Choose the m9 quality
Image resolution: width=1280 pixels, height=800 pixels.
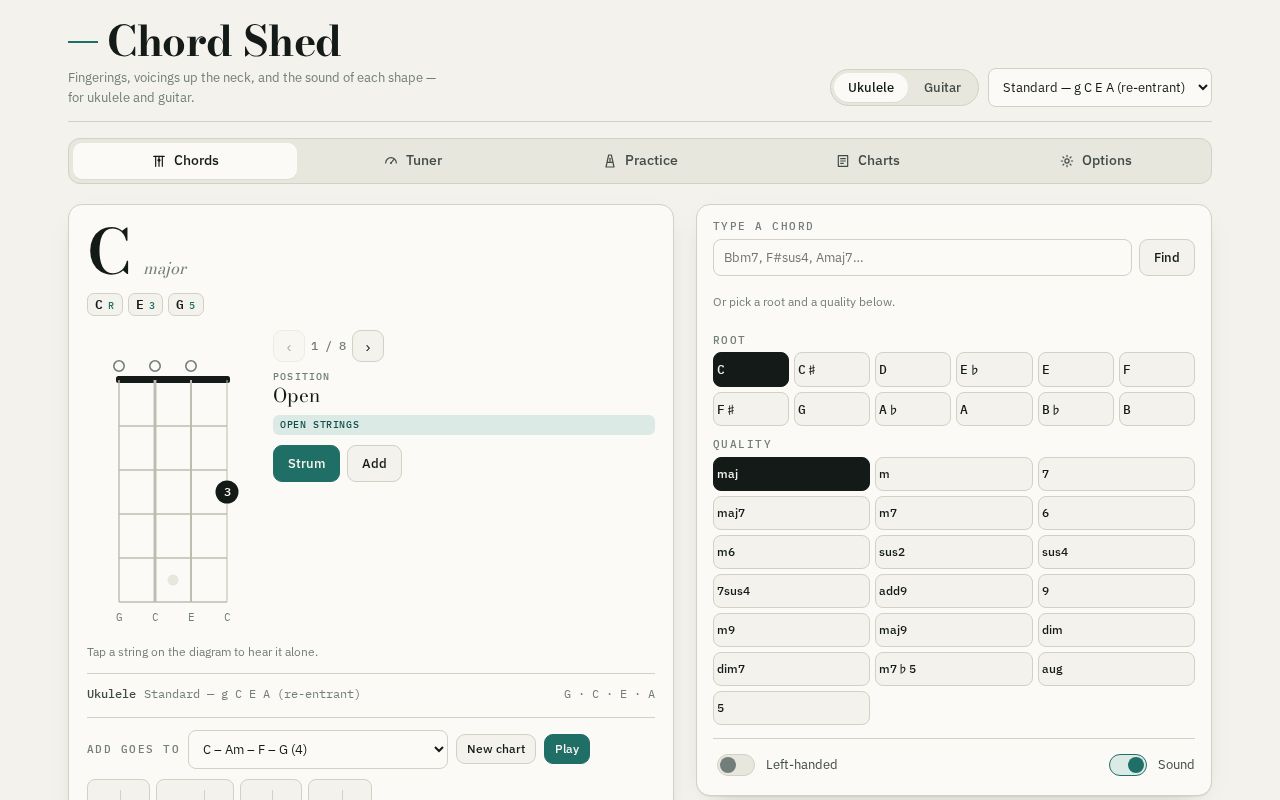791,630
